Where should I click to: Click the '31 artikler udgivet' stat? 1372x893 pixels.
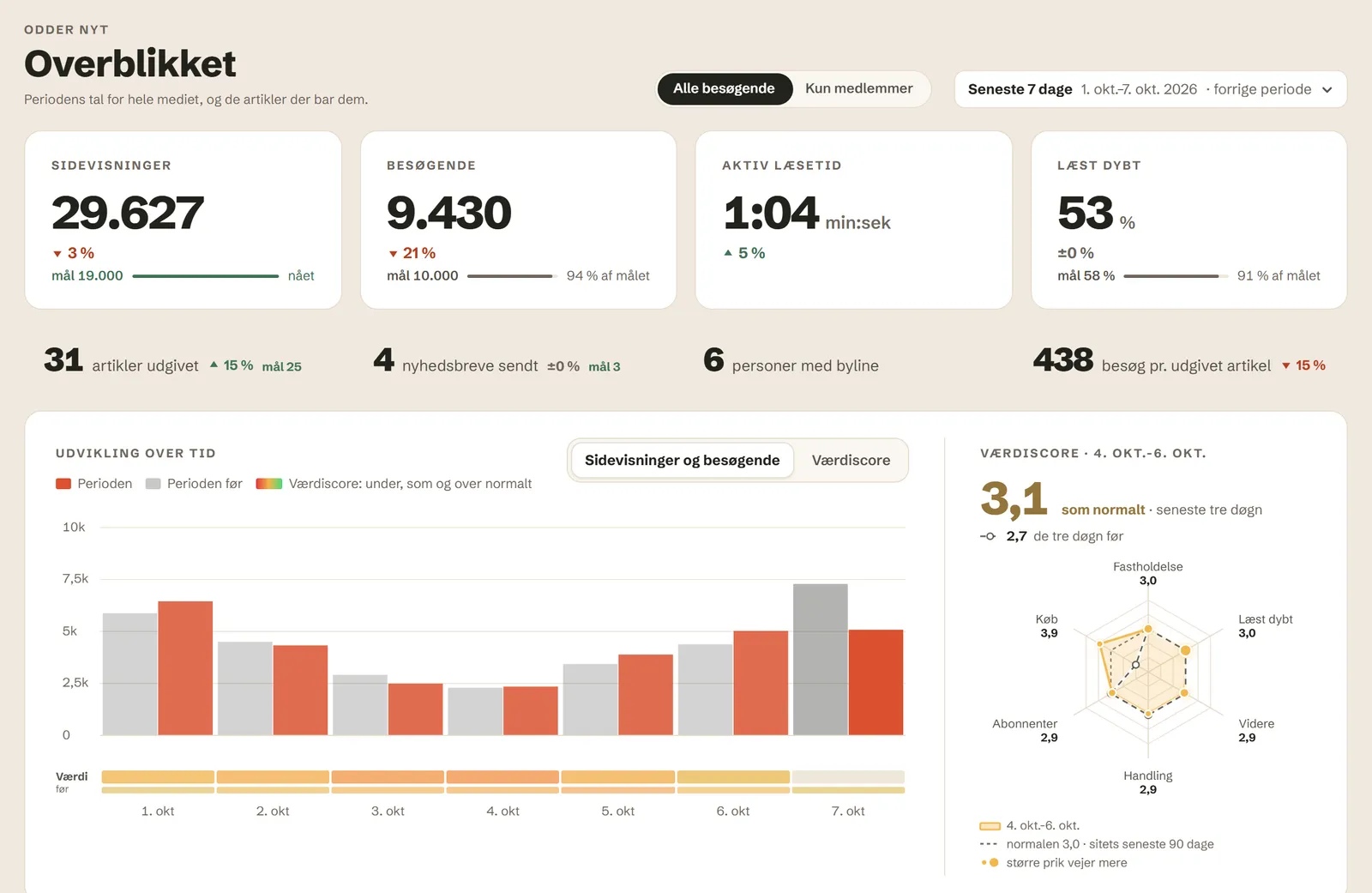tap(121, 361)
